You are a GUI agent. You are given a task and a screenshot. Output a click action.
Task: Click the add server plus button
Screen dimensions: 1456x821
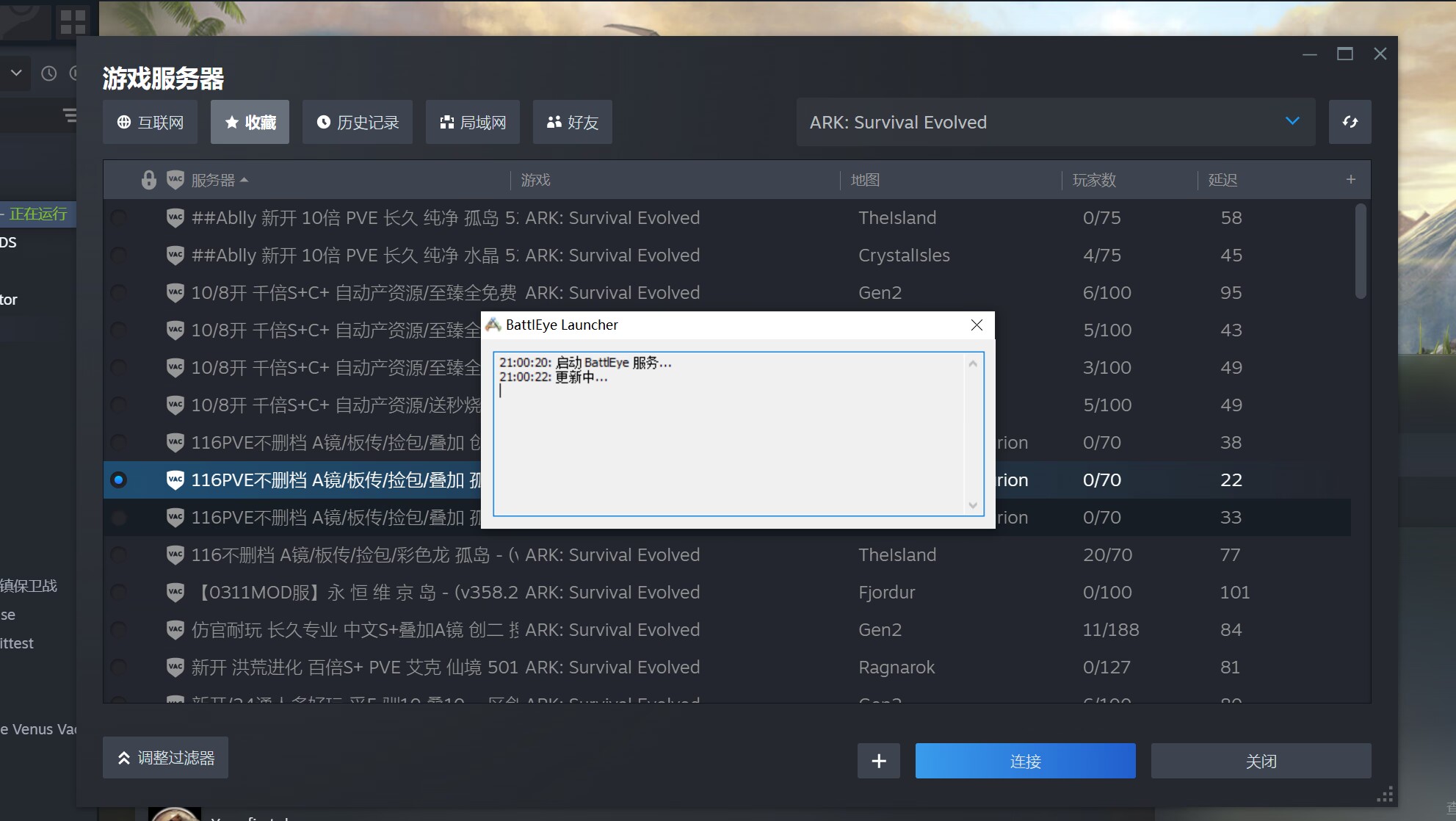pos(879,761)
